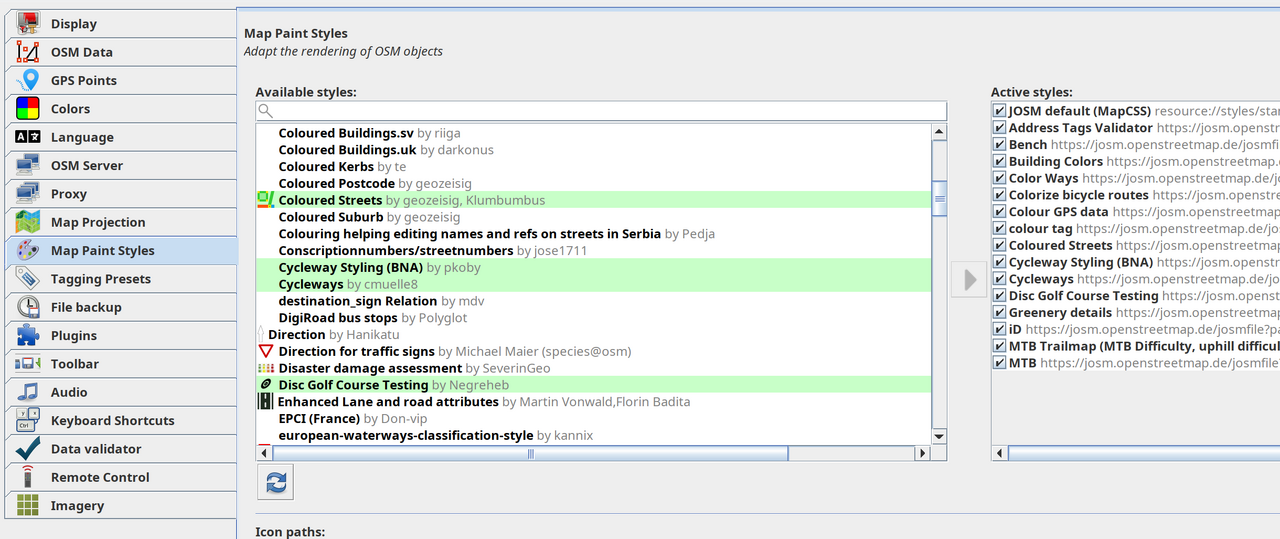Go to the Keyboard Shortcuts tab
The image size is (1280, 539).
[x=112, y=421]
